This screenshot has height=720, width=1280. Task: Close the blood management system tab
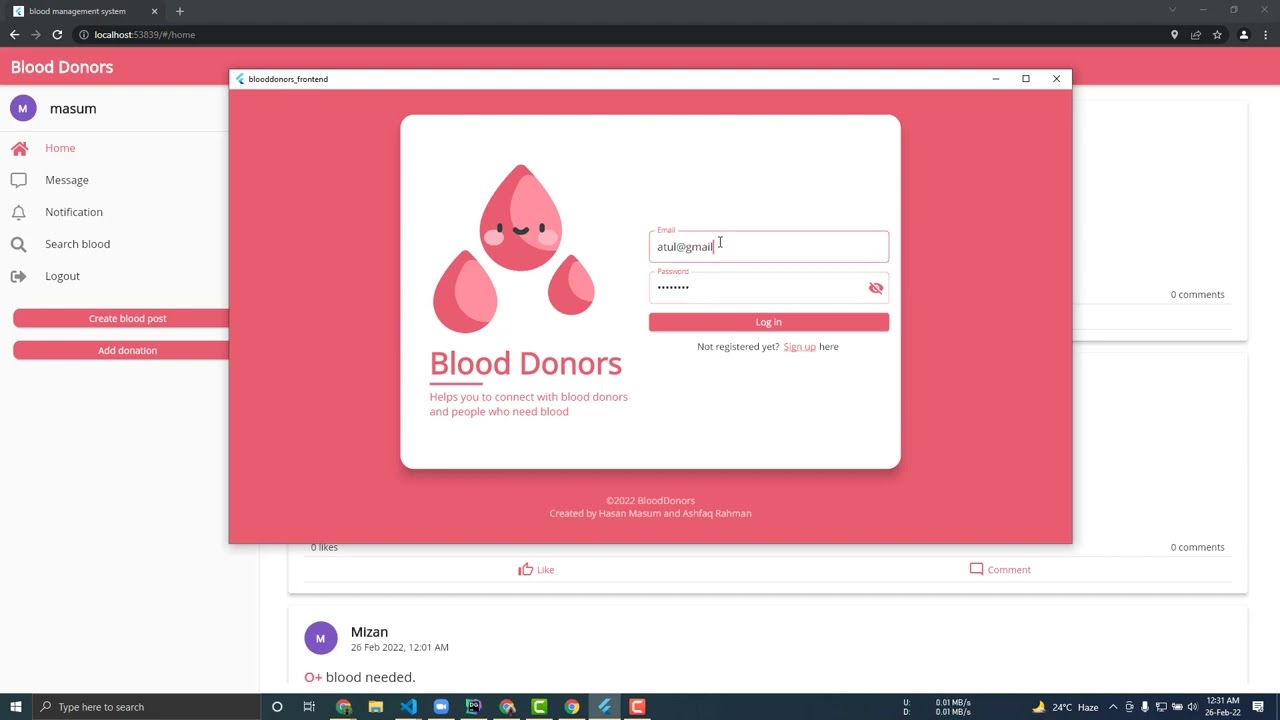[x=154, y=11]
